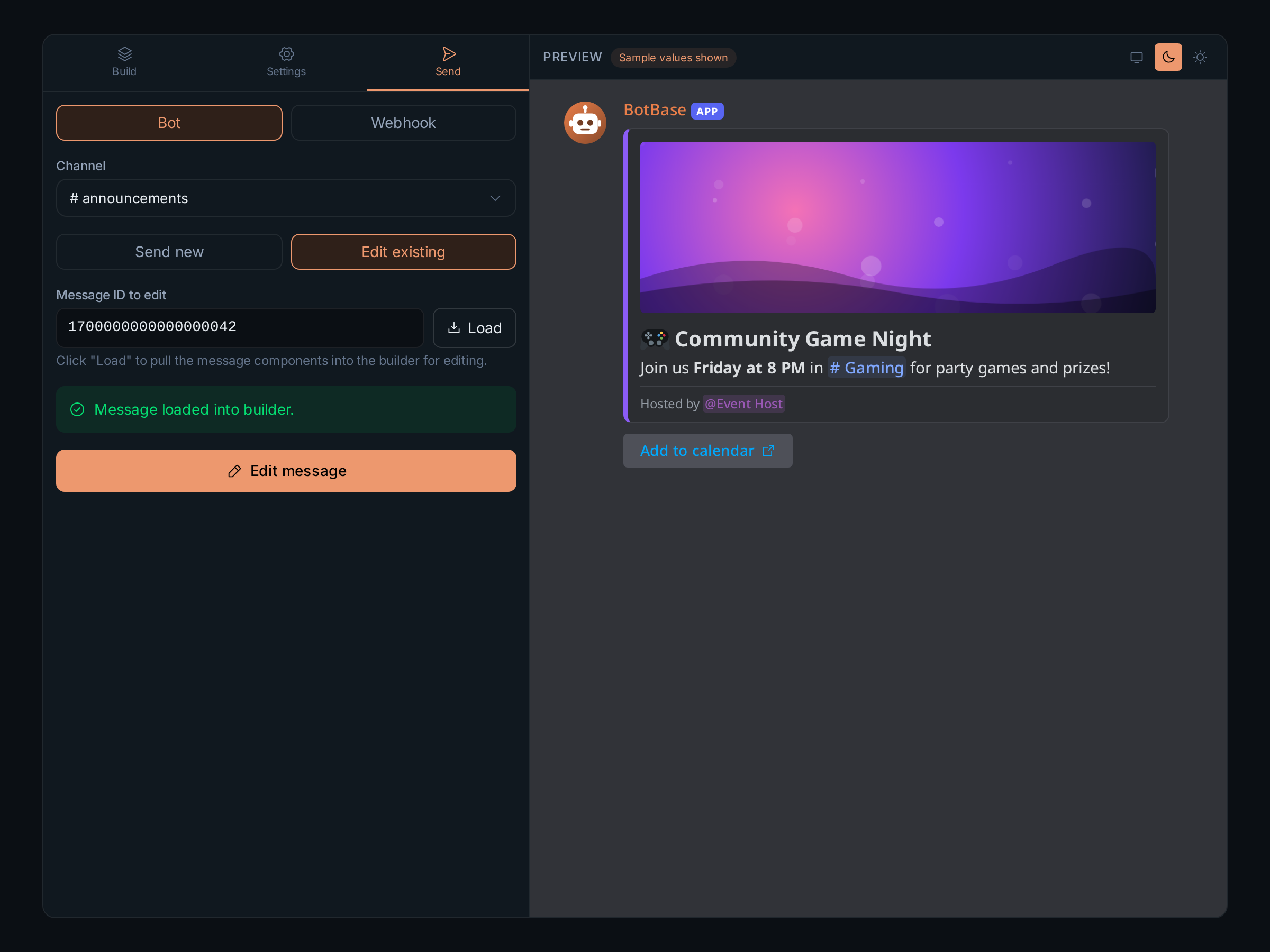Click the Community Game Night heading
This screenshot has height=952, width=1270.
(803, 339)
